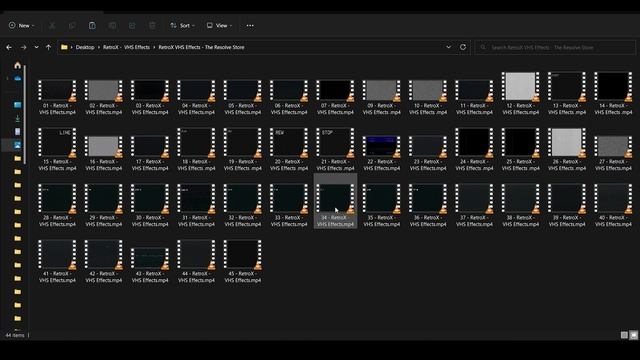The width and height of the screenshot is (640, 360).
Task: Open the View dropdown
Action: (x=219, y=25)
